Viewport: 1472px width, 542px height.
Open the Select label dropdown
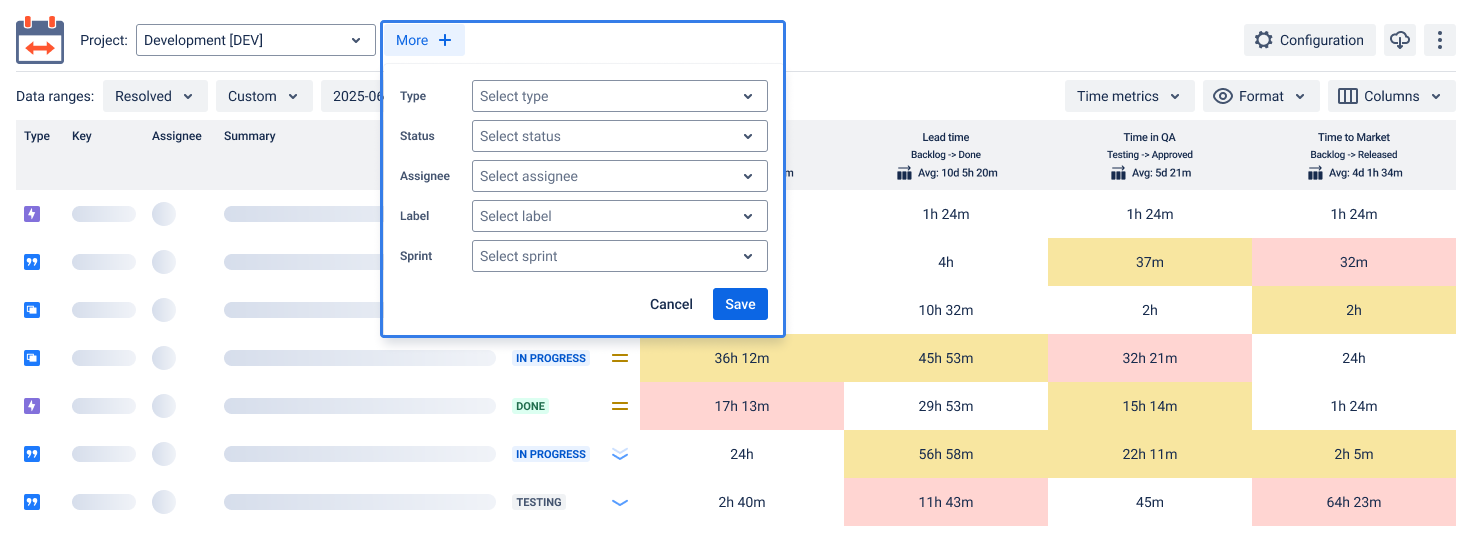point(620,216)
